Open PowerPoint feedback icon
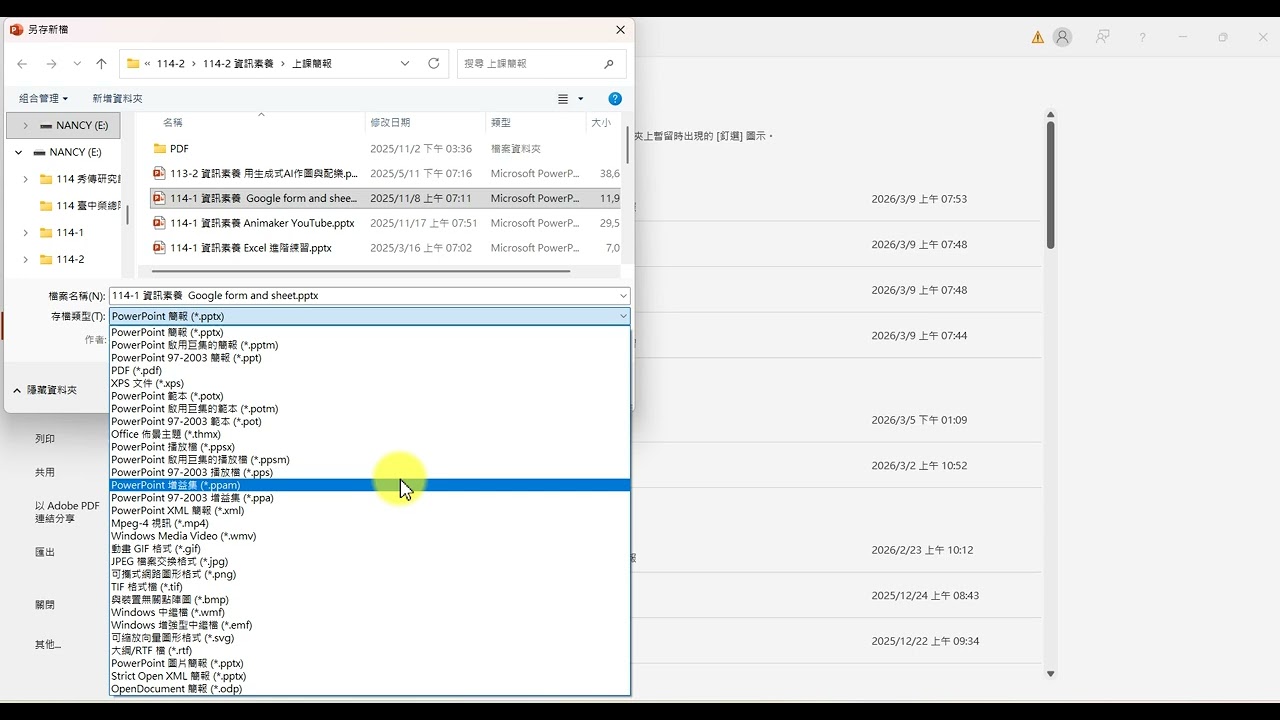Viewport: 1280px width, 720px height. [x=1103, y=37]
